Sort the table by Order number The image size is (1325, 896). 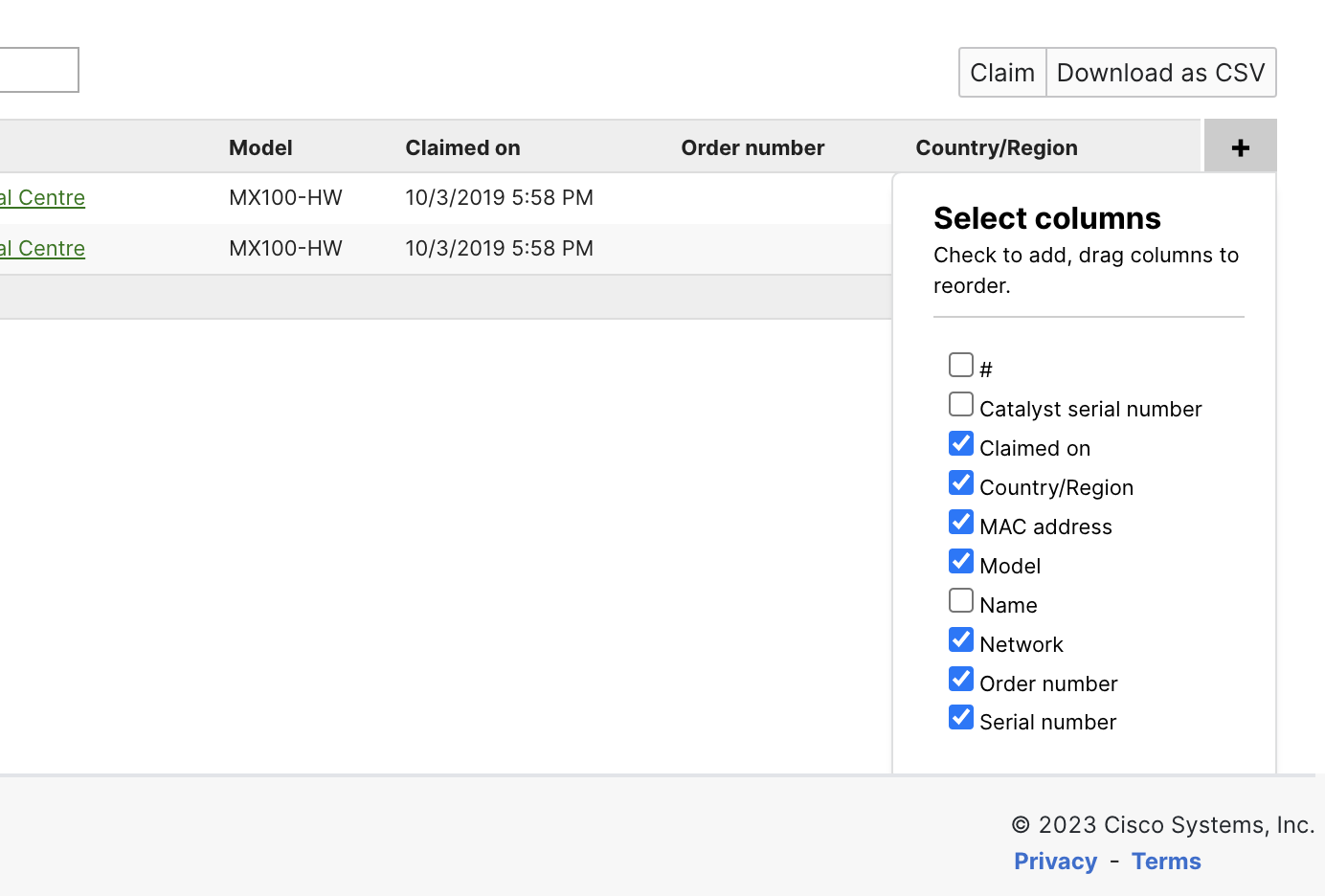click(752, 147)
